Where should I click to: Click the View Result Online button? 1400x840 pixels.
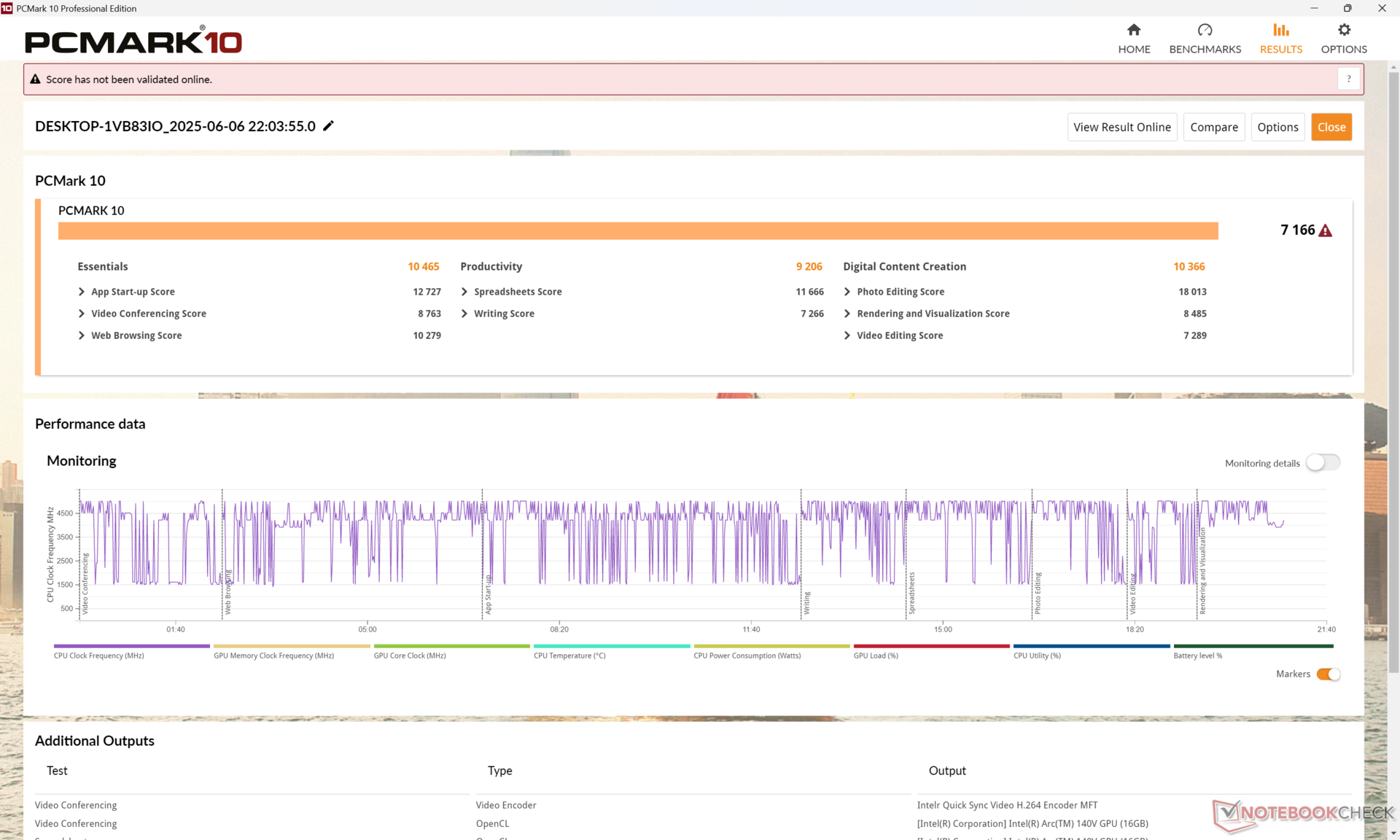[1121, 127]
